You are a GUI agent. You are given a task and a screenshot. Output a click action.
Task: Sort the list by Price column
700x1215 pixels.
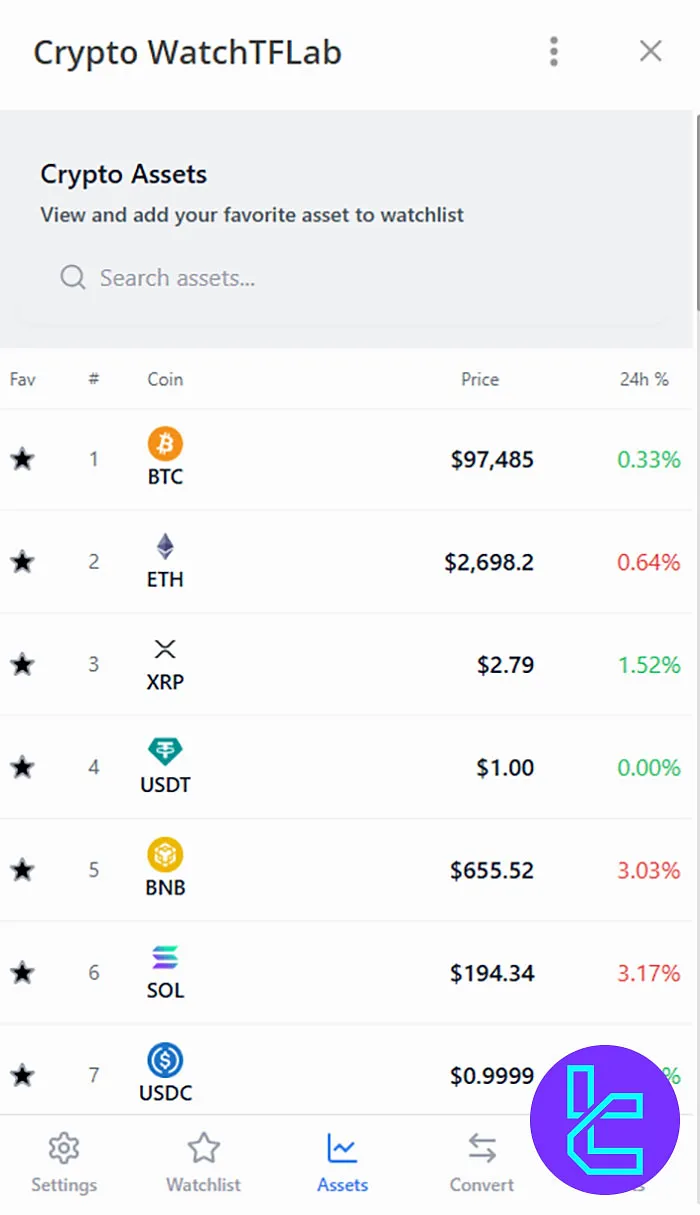click(480, 379)
